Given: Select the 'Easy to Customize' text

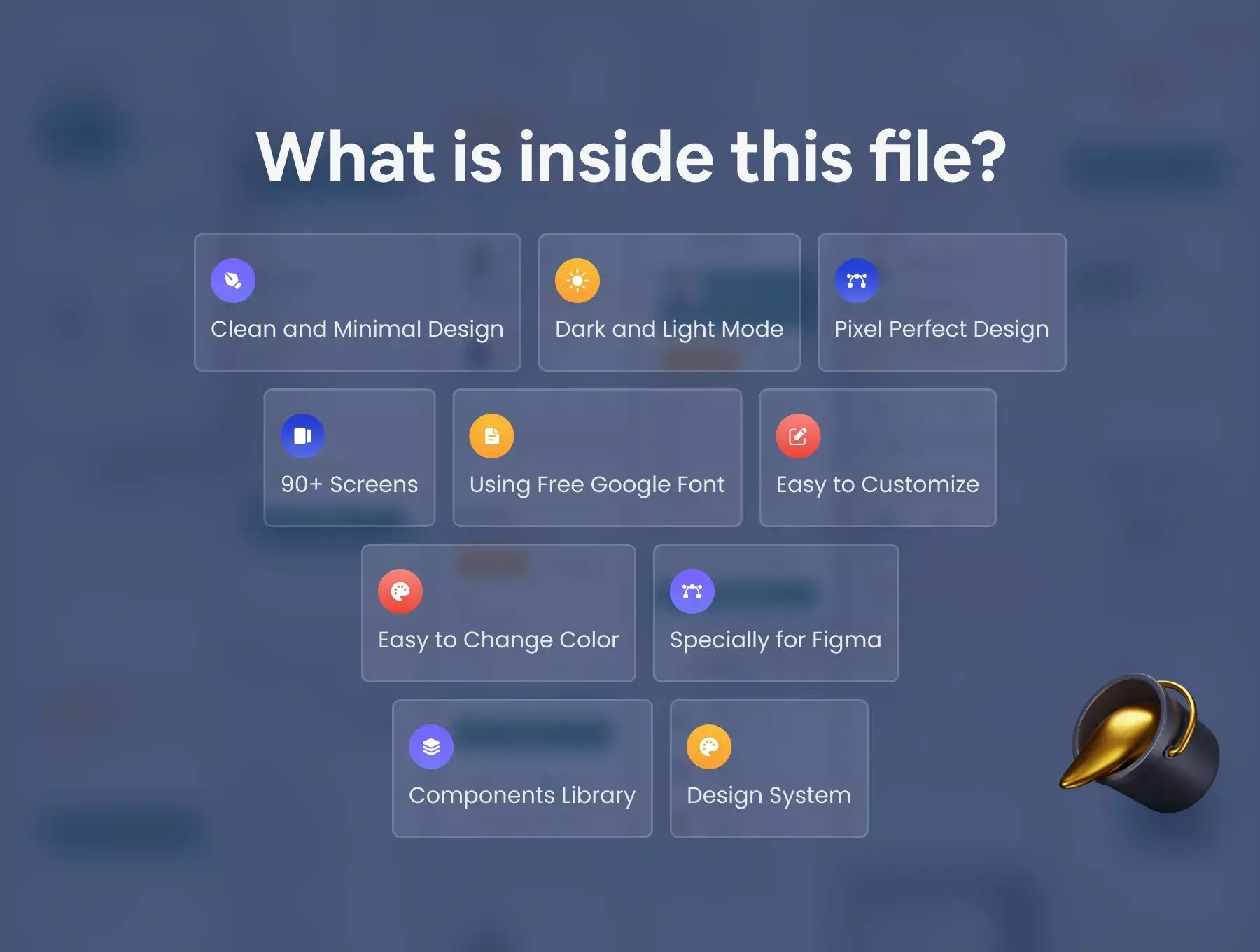Looking at the screenshot, I should 878,485.
